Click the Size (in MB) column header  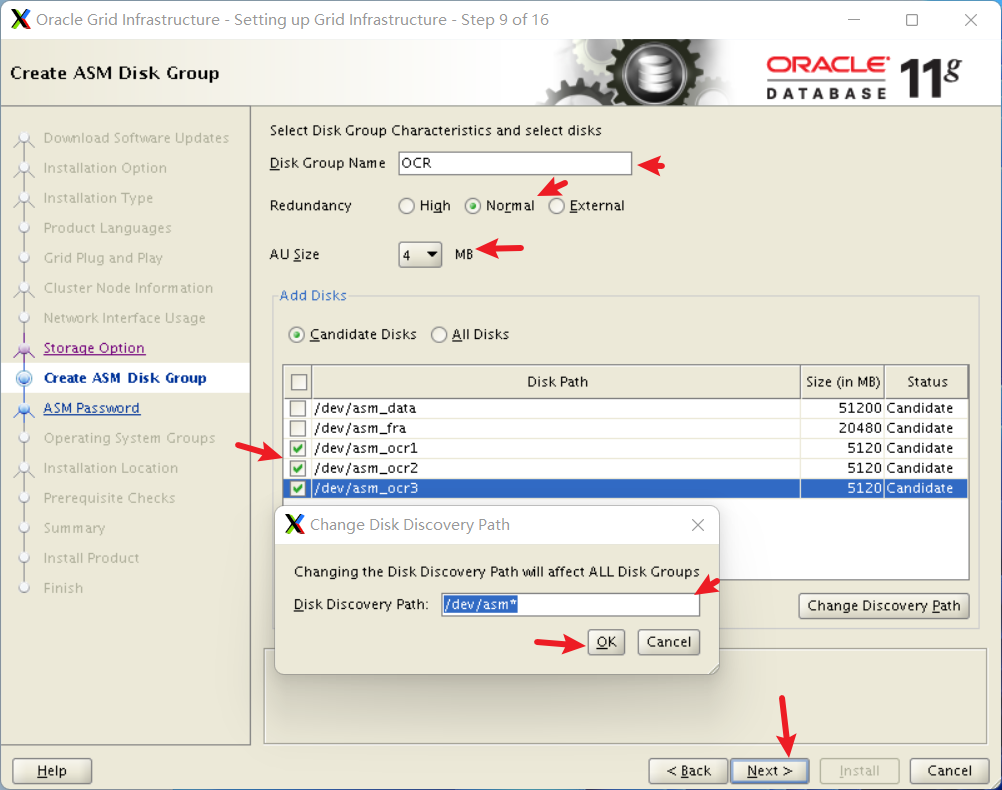coord(842,382)
